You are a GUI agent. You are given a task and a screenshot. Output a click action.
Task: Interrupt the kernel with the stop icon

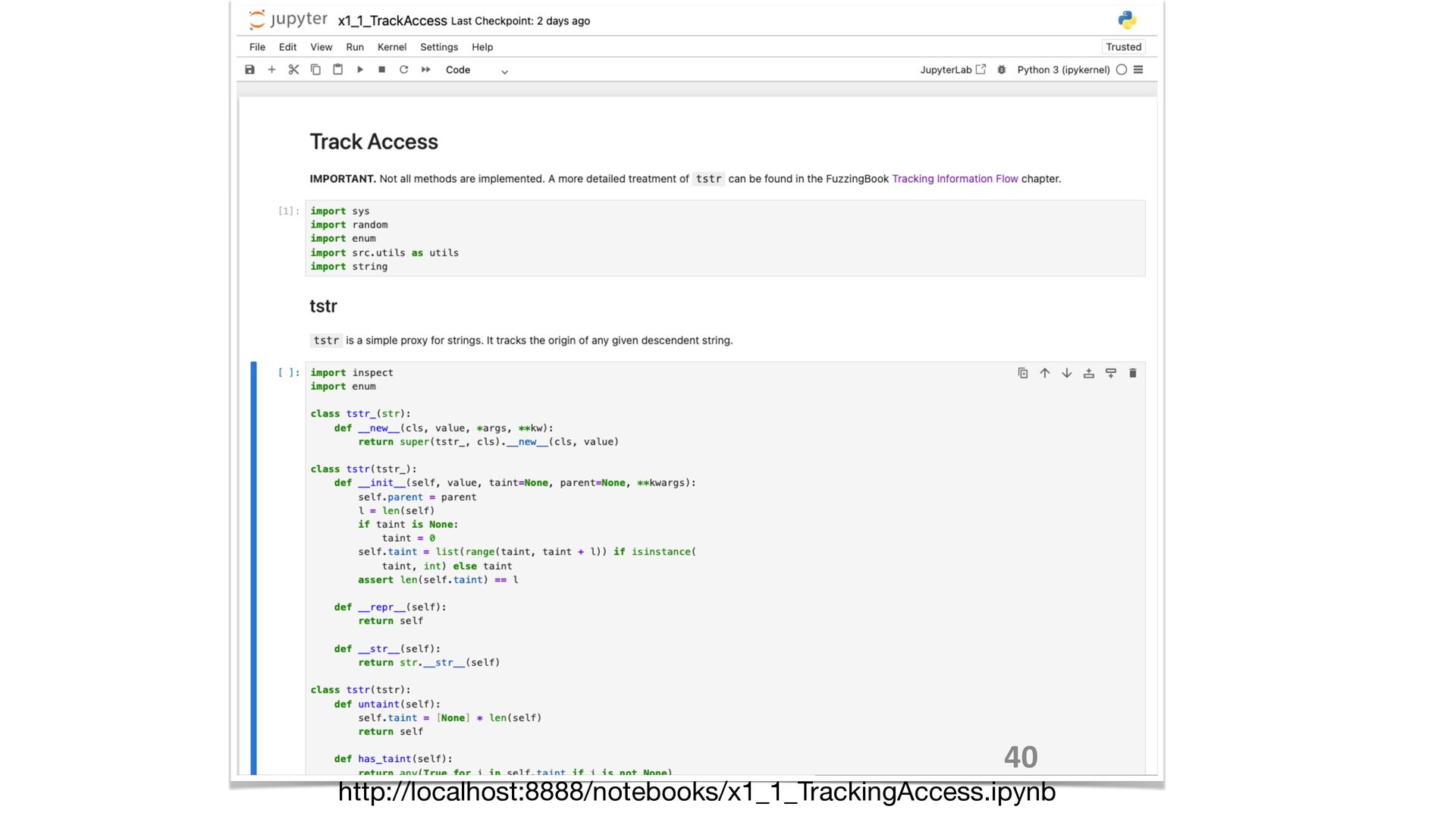(x=382, y=70)
